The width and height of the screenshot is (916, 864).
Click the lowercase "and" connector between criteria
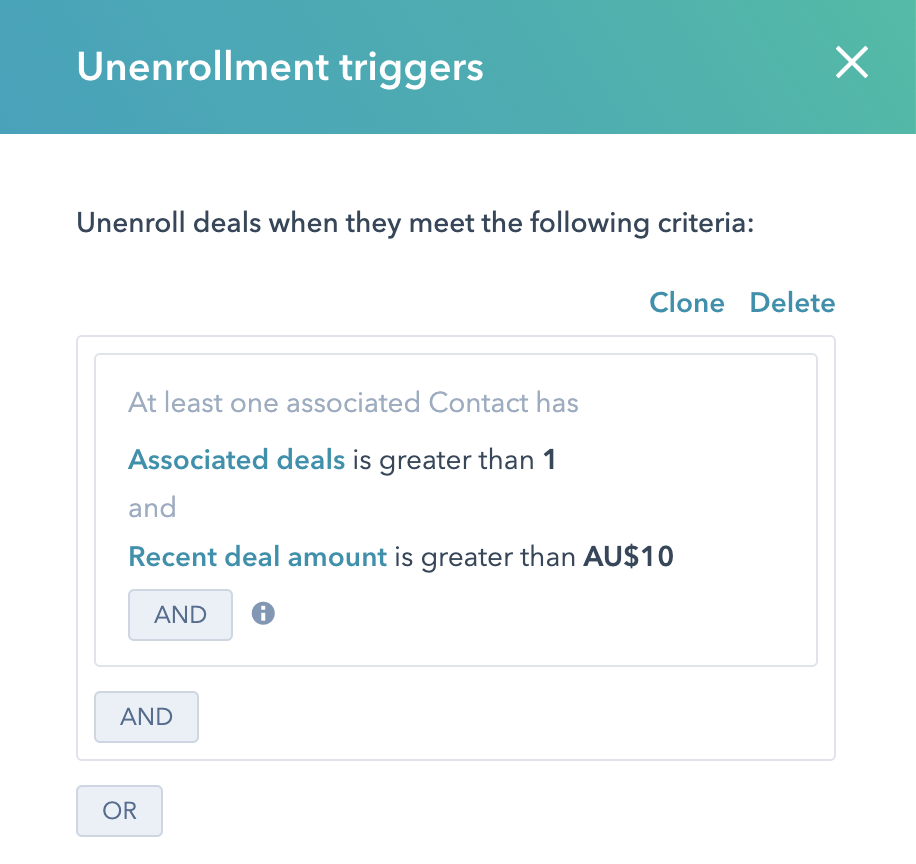pos(152,508)
